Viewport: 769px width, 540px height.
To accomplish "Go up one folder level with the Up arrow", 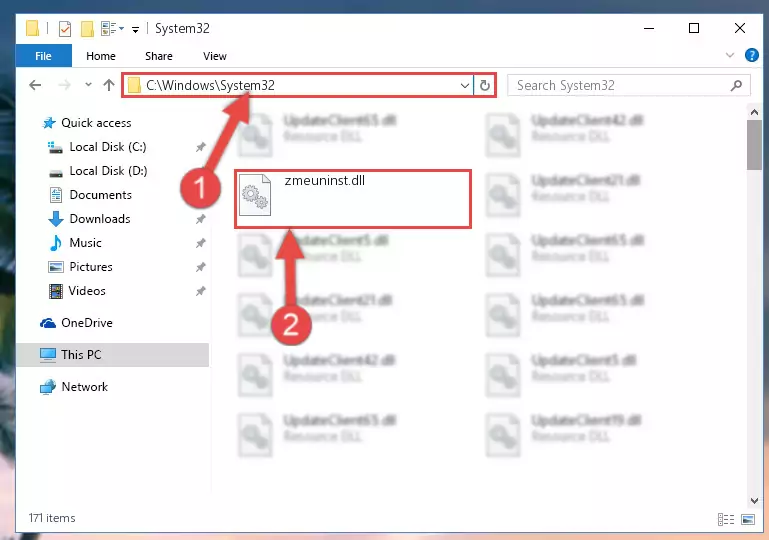I will [108, 85].
